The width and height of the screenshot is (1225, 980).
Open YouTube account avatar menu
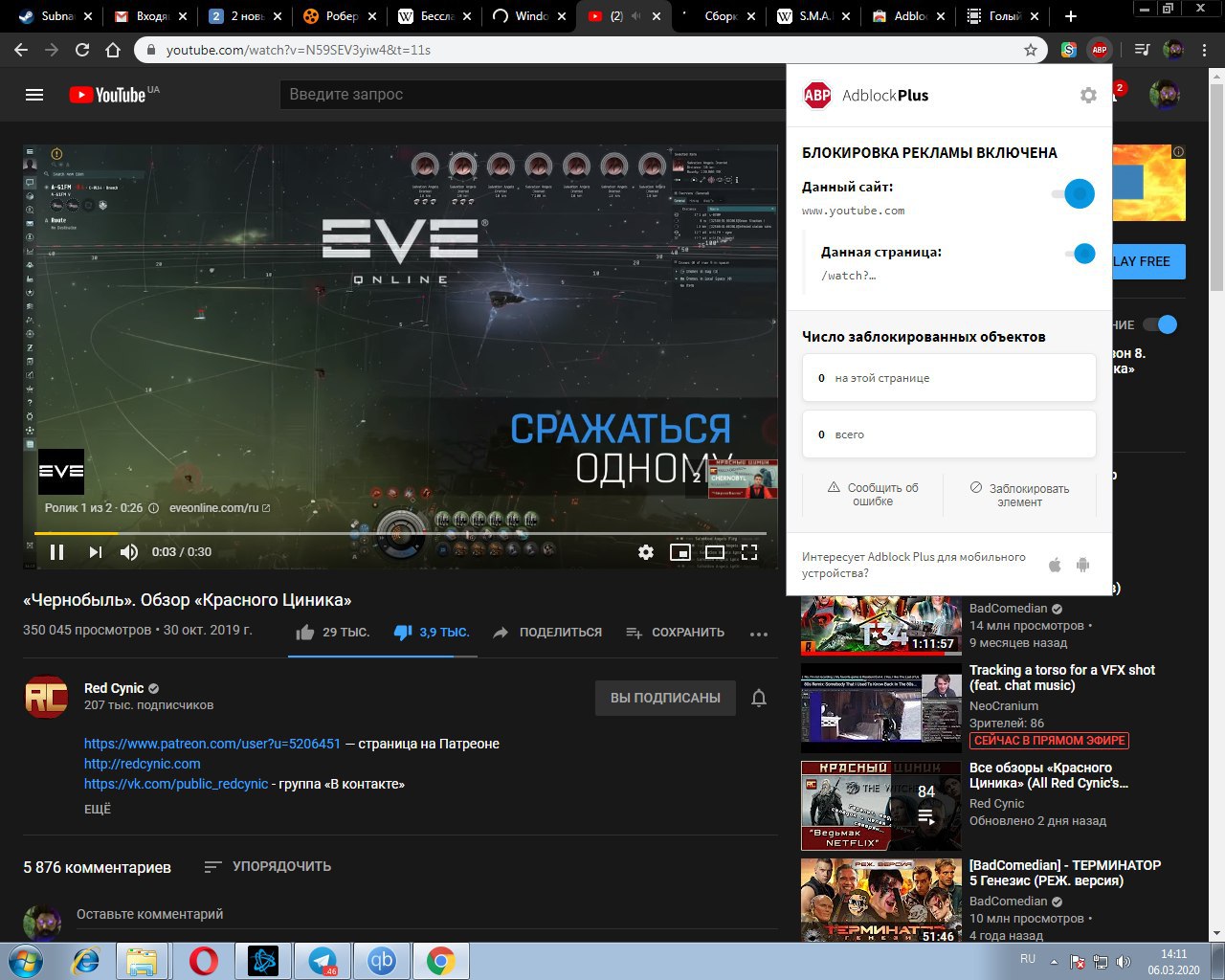[1164, 95]
